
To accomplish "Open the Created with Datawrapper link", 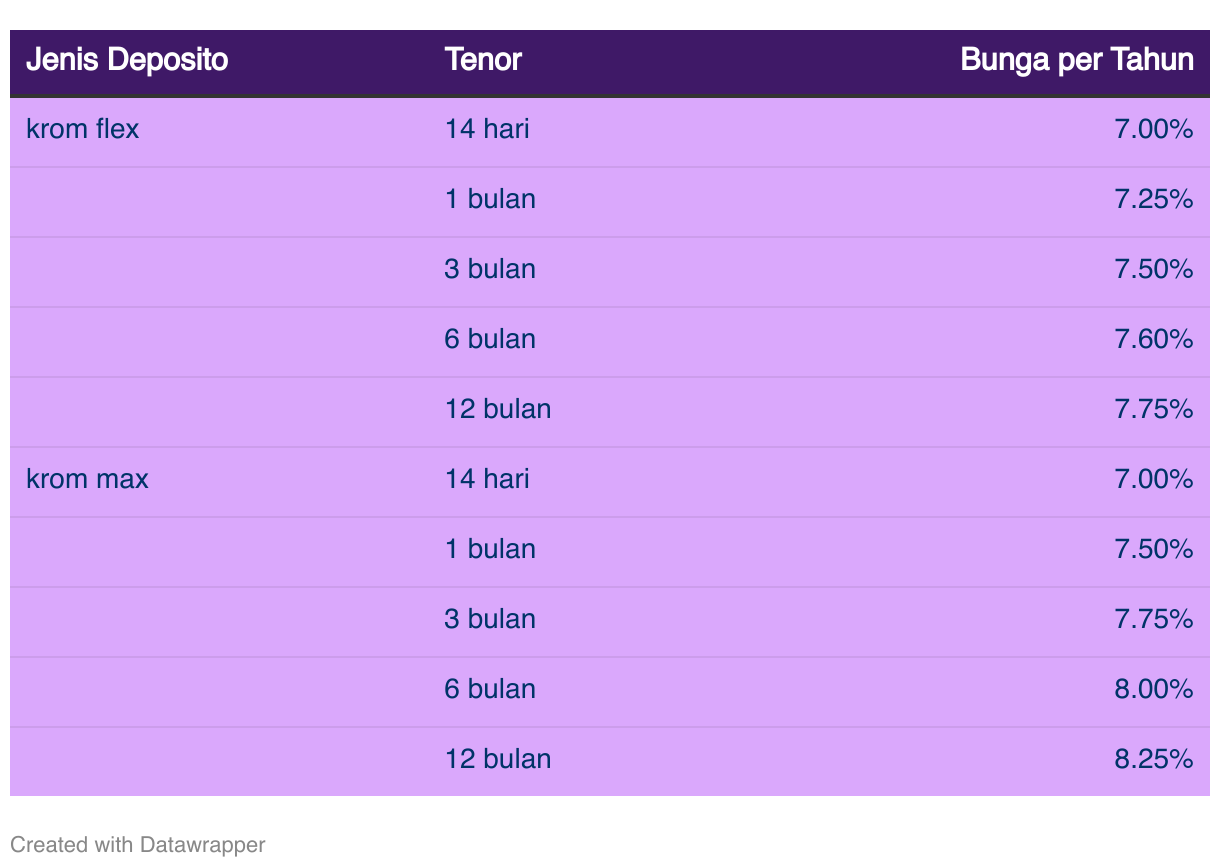I will [138, 844].
